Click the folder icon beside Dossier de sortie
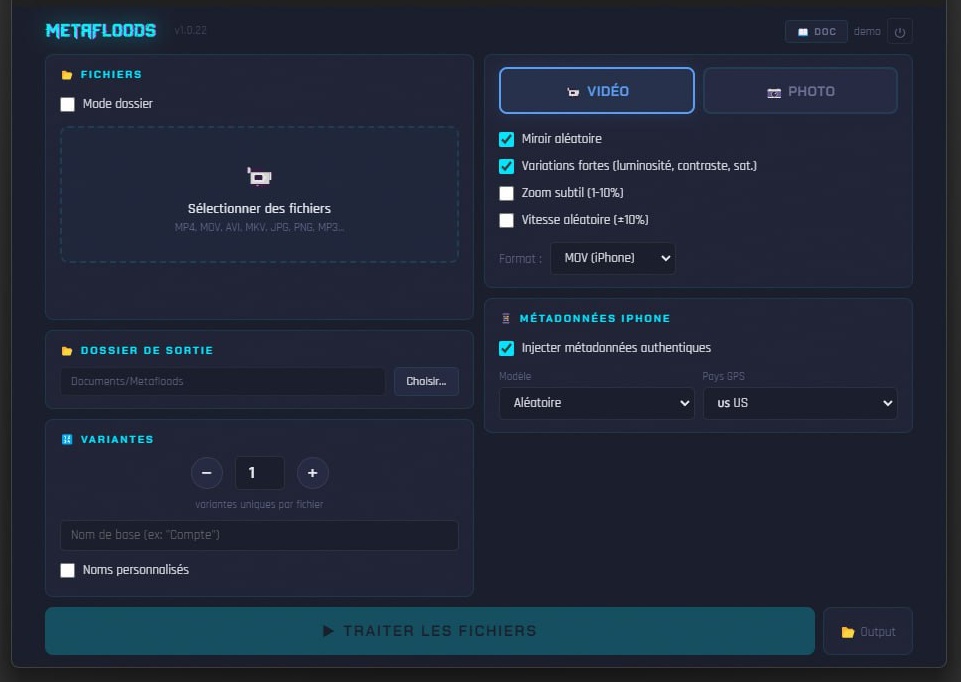This screenshot has height=682, width=961. (66, 350)
